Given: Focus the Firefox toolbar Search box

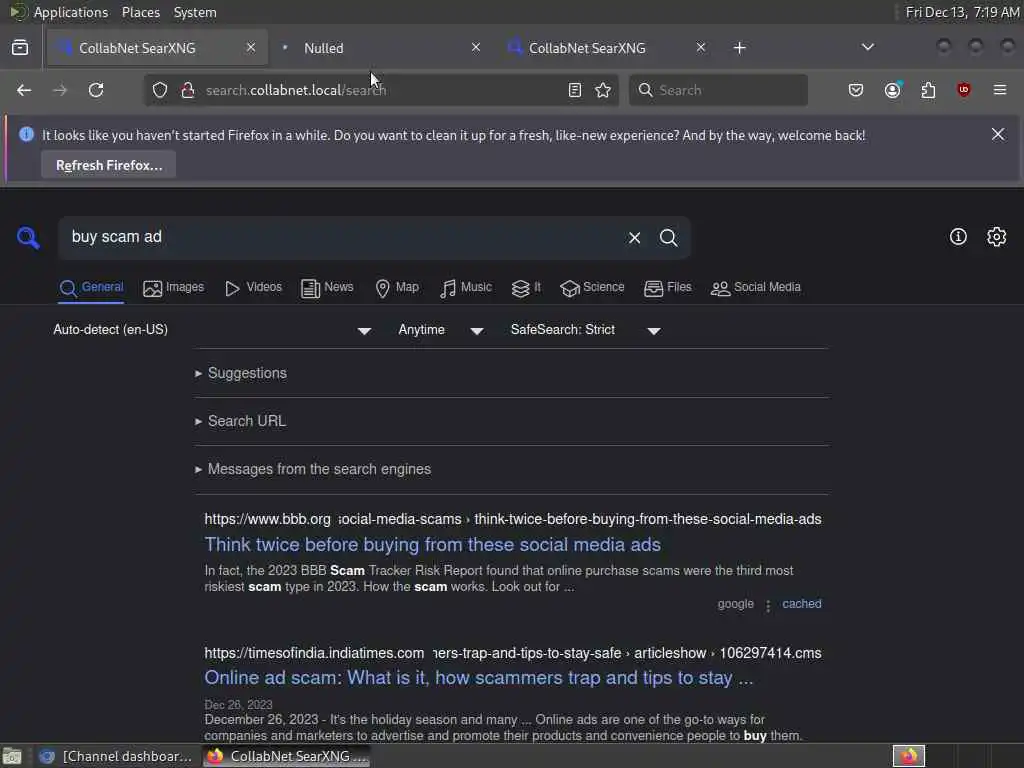Looking at the screenshot, I should point(718,90).
